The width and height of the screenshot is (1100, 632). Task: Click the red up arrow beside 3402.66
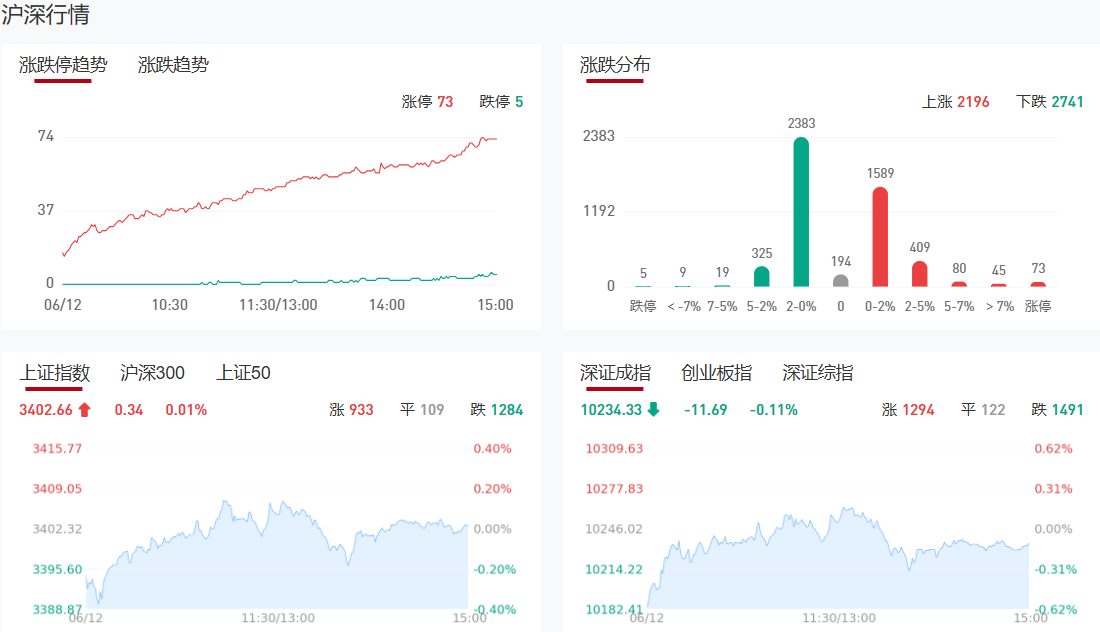click(84, 410)
